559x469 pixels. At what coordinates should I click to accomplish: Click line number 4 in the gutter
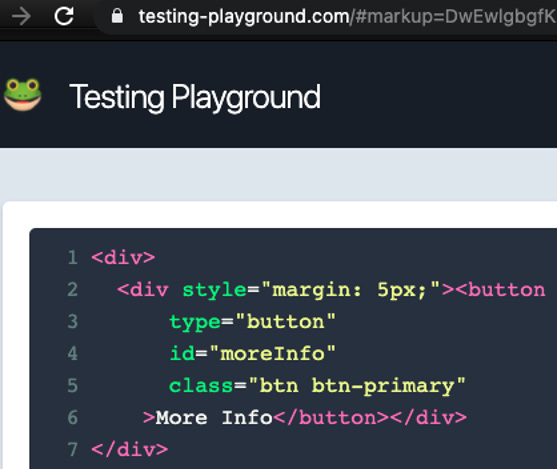(73, 354)
